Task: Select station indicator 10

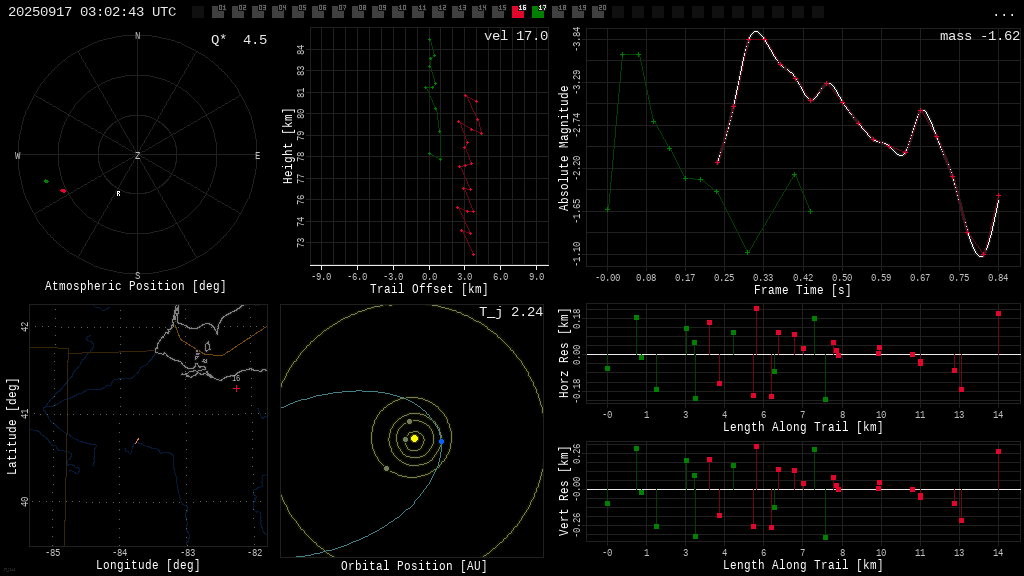Action: coord(398,11)
